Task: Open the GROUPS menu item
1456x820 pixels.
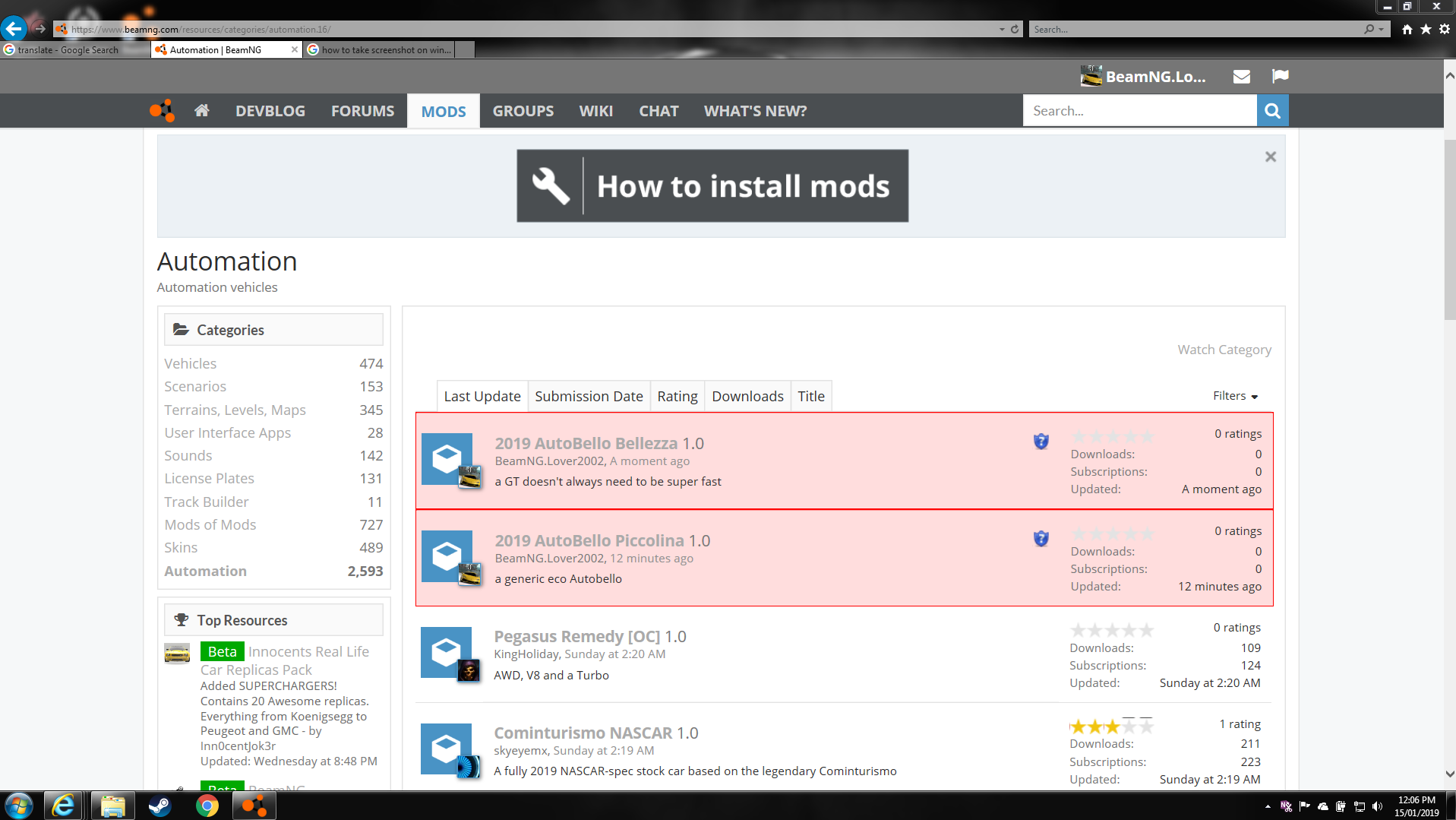Action: point(523,111)
